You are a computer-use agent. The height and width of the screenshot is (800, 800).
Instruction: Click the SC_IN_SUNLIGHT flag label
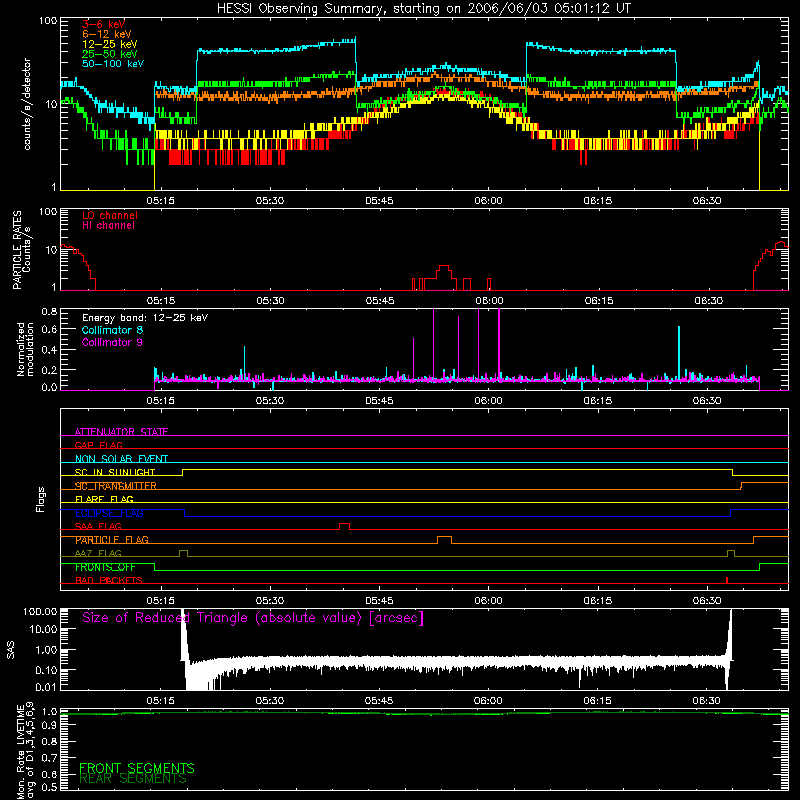115,472
